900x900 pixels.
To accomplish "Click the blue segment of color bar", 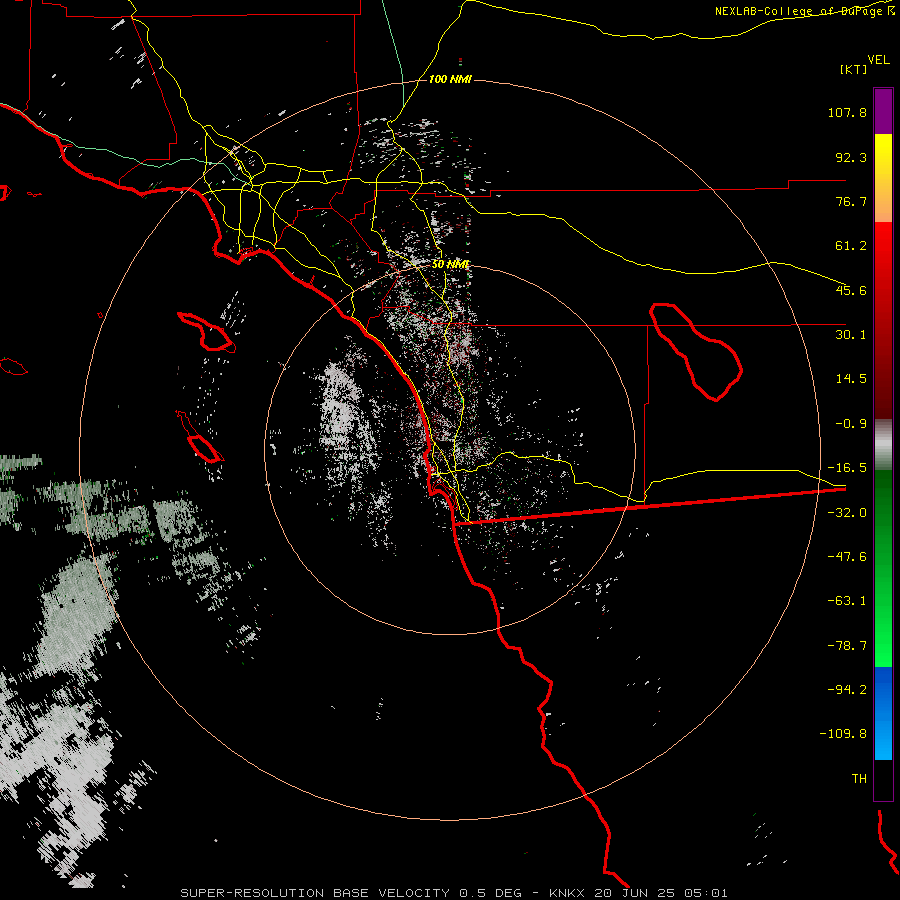I will 883,713.
